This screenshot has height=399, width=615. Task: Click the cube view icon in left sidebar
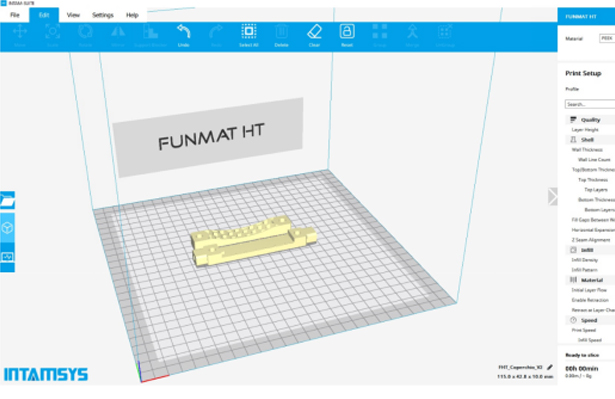(x=7, y=228)
